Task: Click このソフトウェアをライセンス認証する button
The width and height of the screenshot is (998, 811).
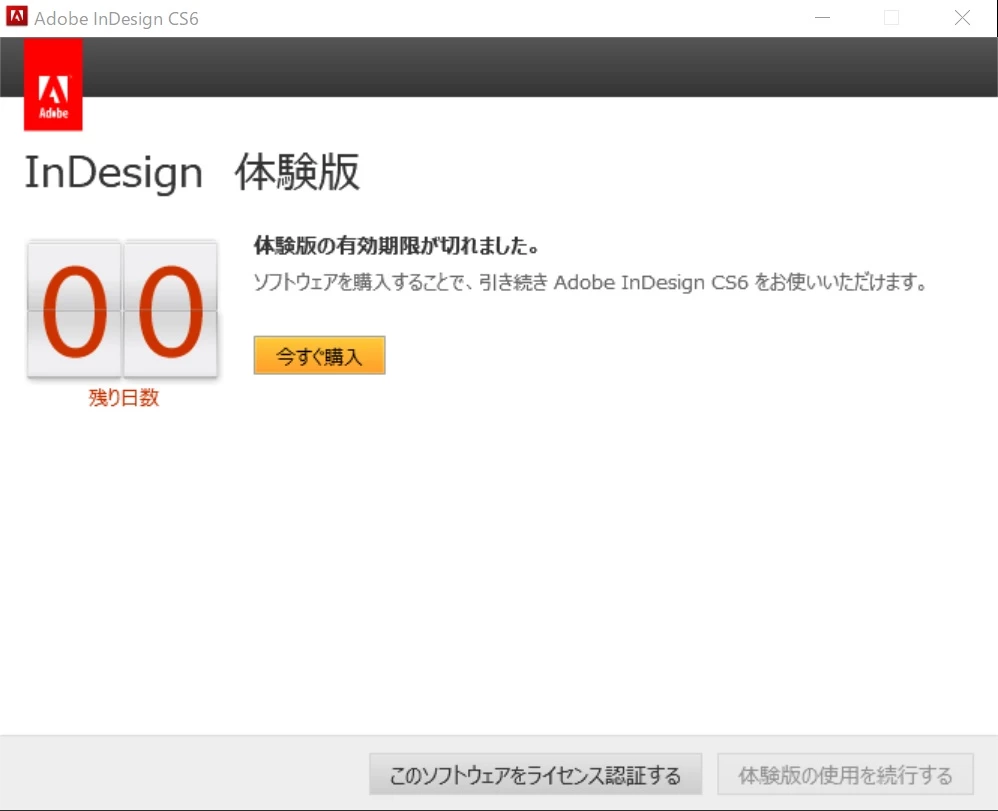Action: (x=535, y=774)
